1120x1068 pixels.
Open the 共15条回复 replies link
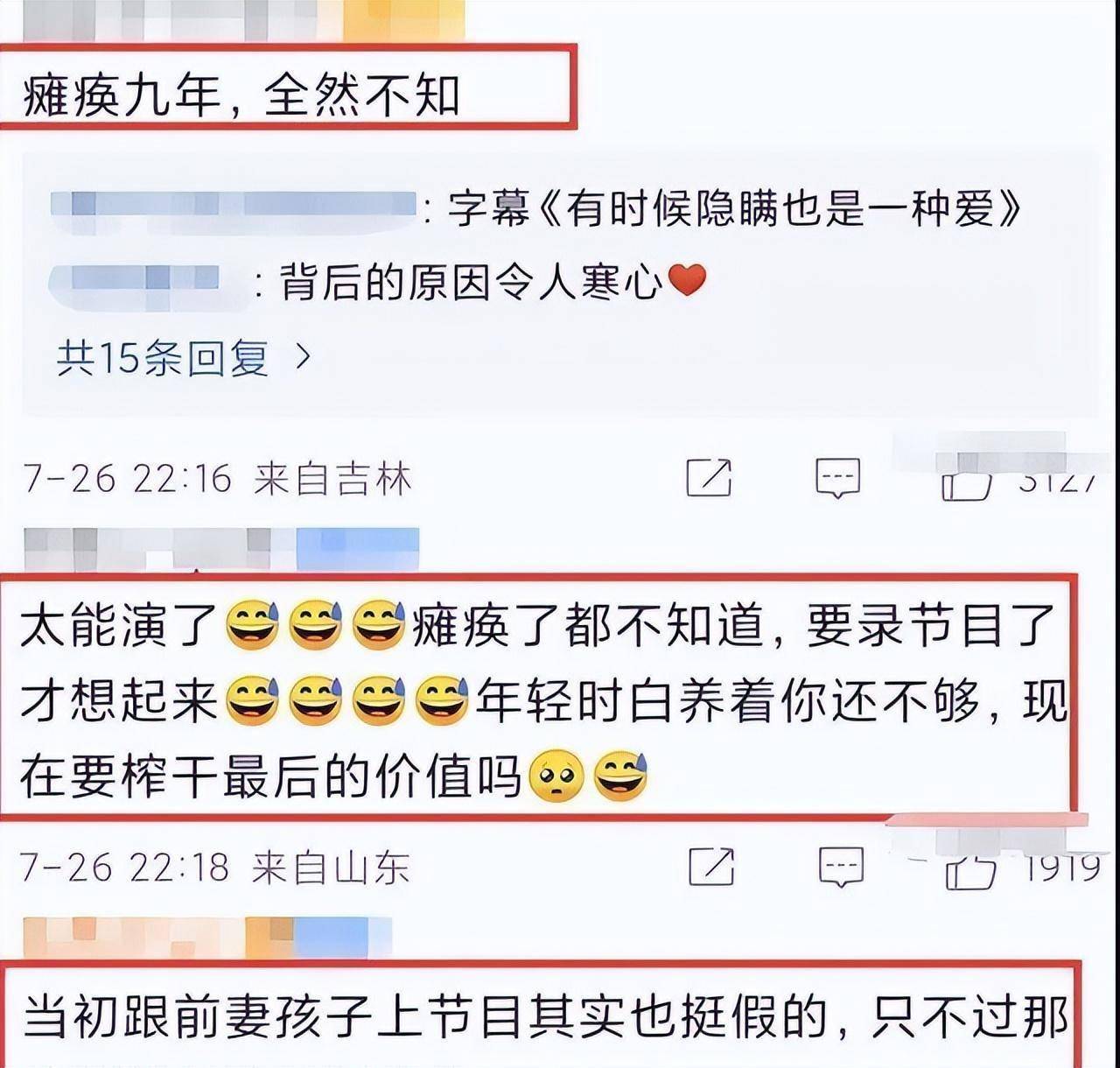[x=163, y=358]
